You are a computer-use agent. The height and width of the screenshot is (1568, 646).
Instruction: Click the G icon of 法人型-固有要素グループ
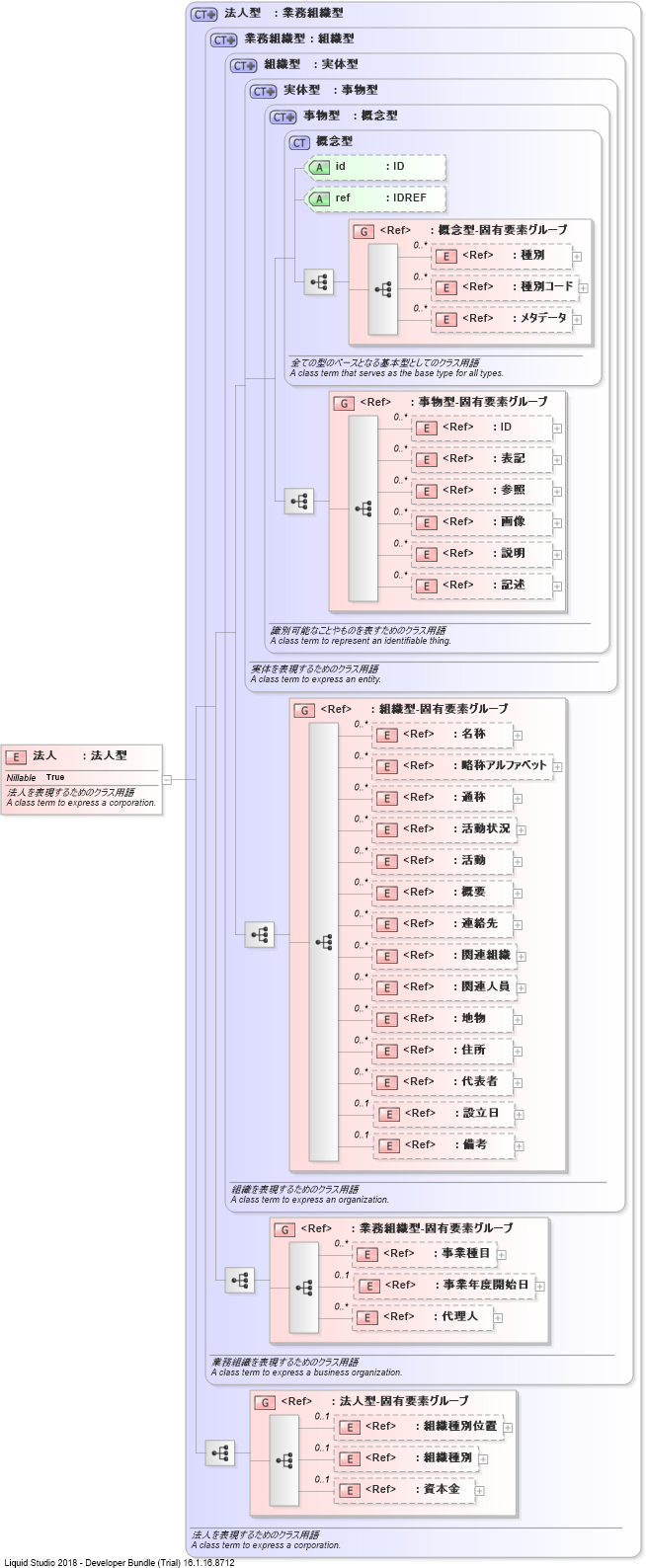pyautogui.click(x=265, y=1402)
